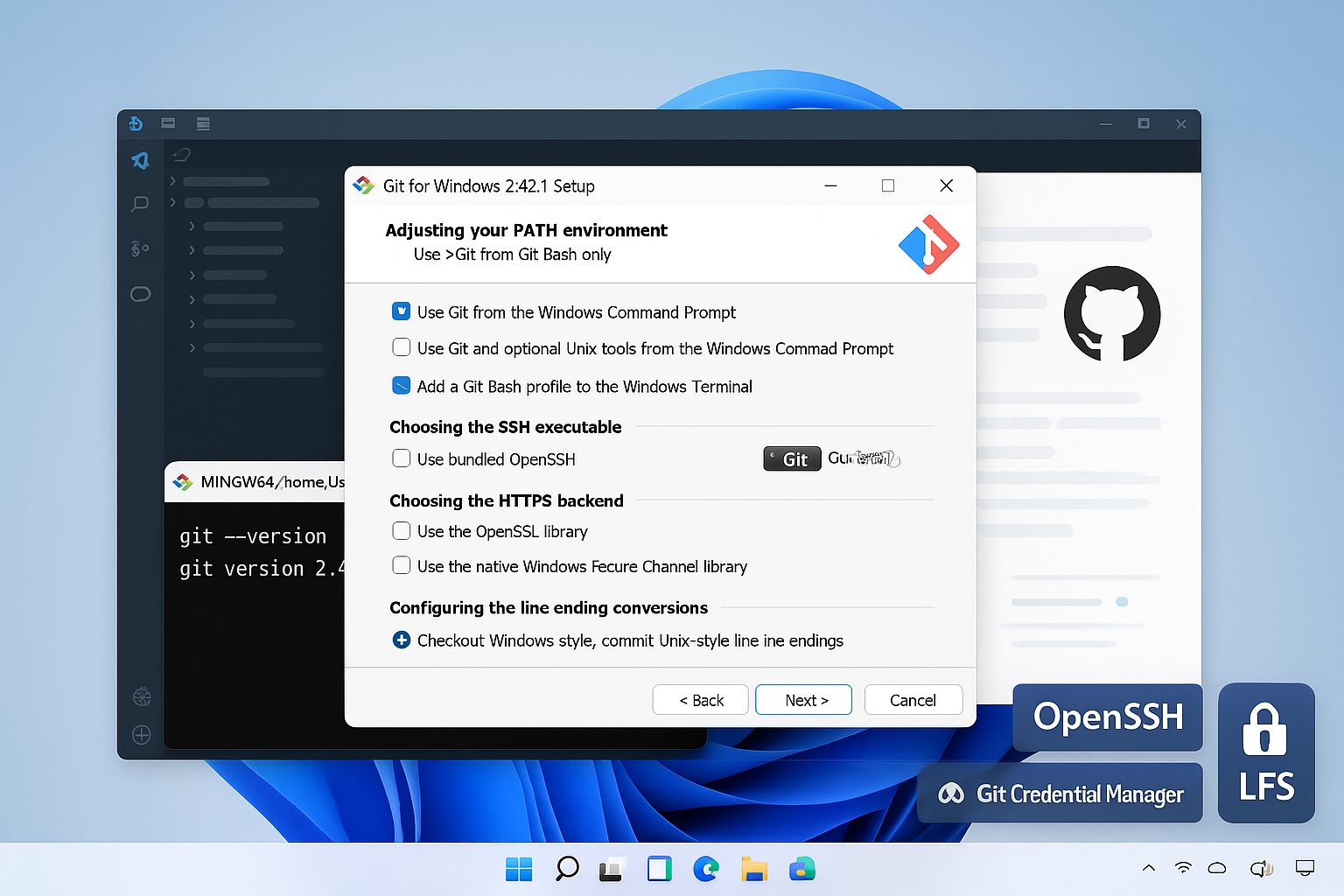
Task: Click the MINGW64 terminal window icon
Action: click(x=183, y=482)
